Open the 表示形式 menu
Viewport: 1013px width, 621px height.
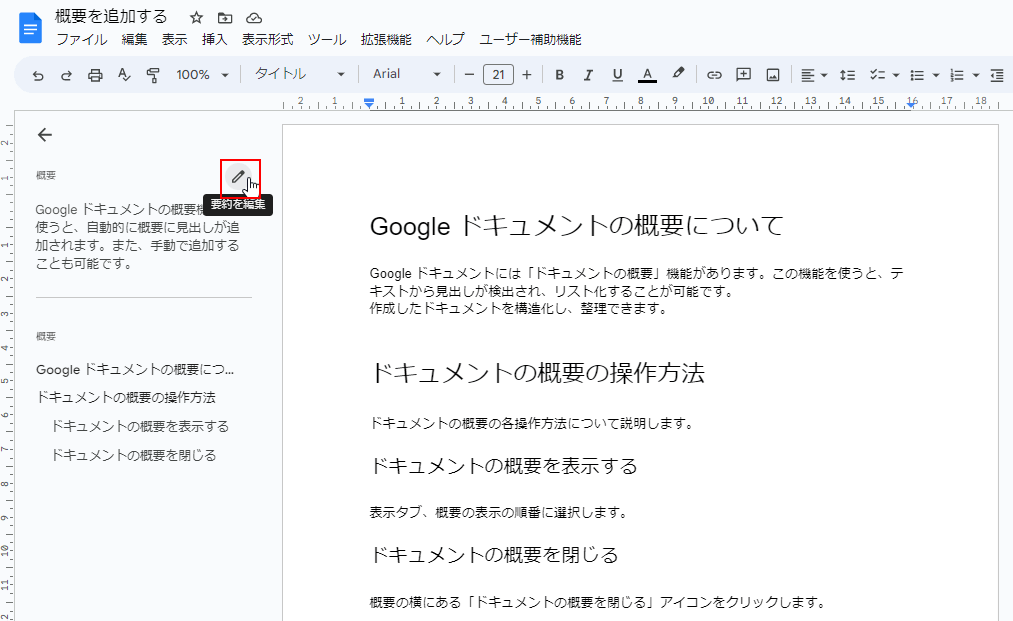[x=267, y=39]
